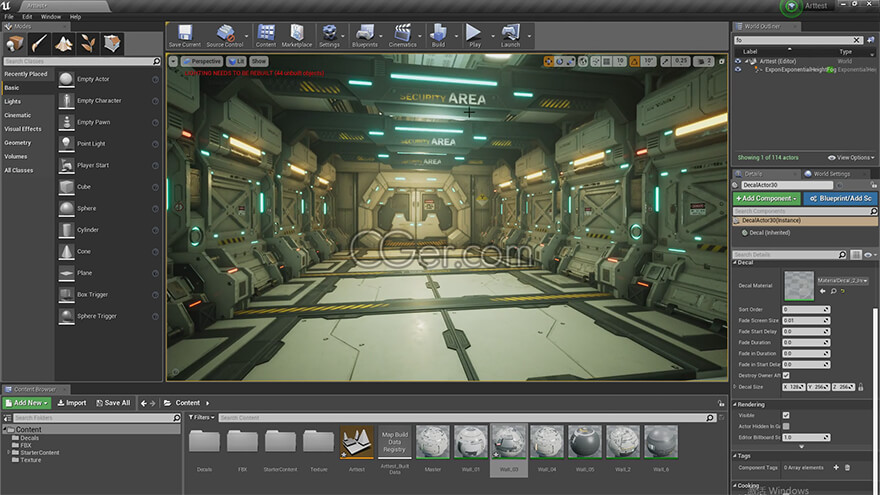The height and width of the screenshot is (495, 880).
Task: Click the Build toolbar icon
Action: 438,35
